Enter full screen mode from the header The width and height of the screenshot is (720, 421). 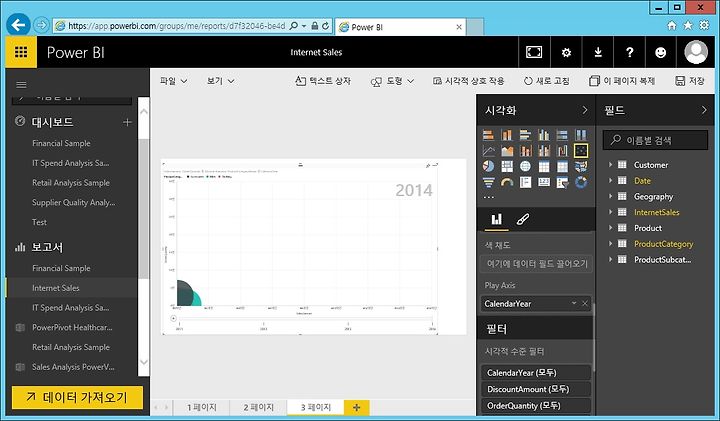(534, 52)
